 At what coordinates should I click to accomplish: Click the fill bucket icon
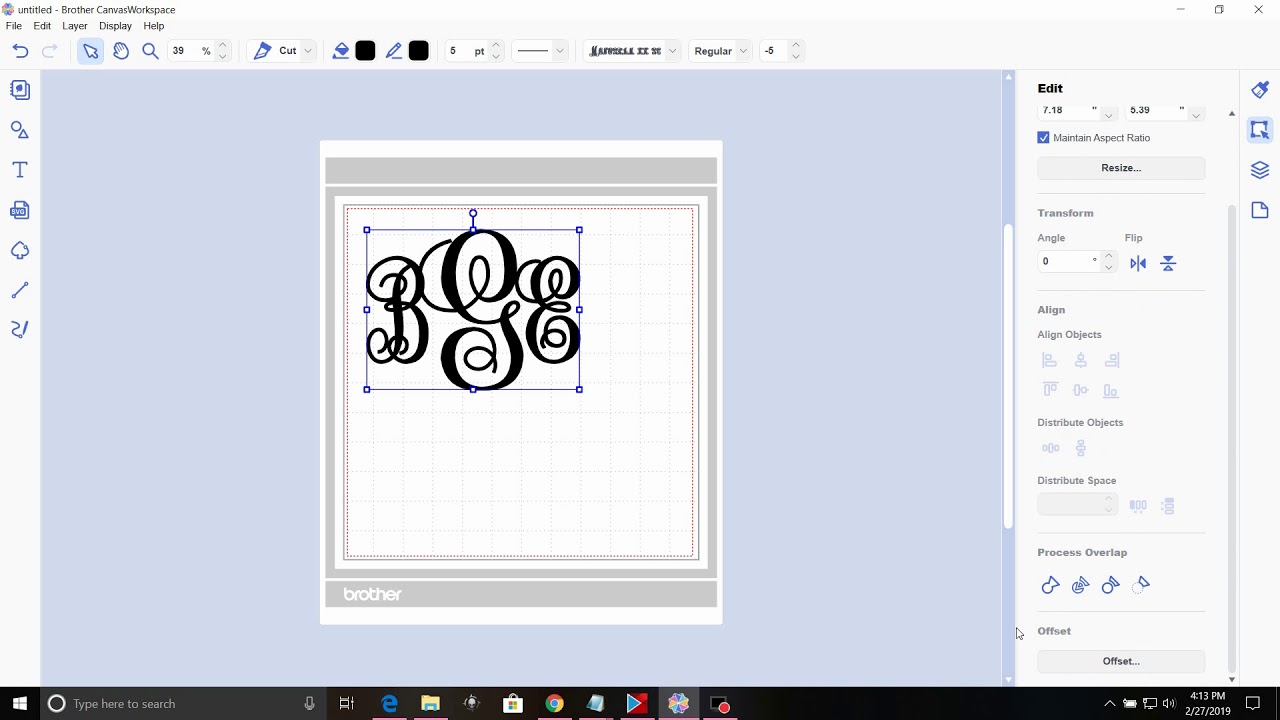click(341, 51)
